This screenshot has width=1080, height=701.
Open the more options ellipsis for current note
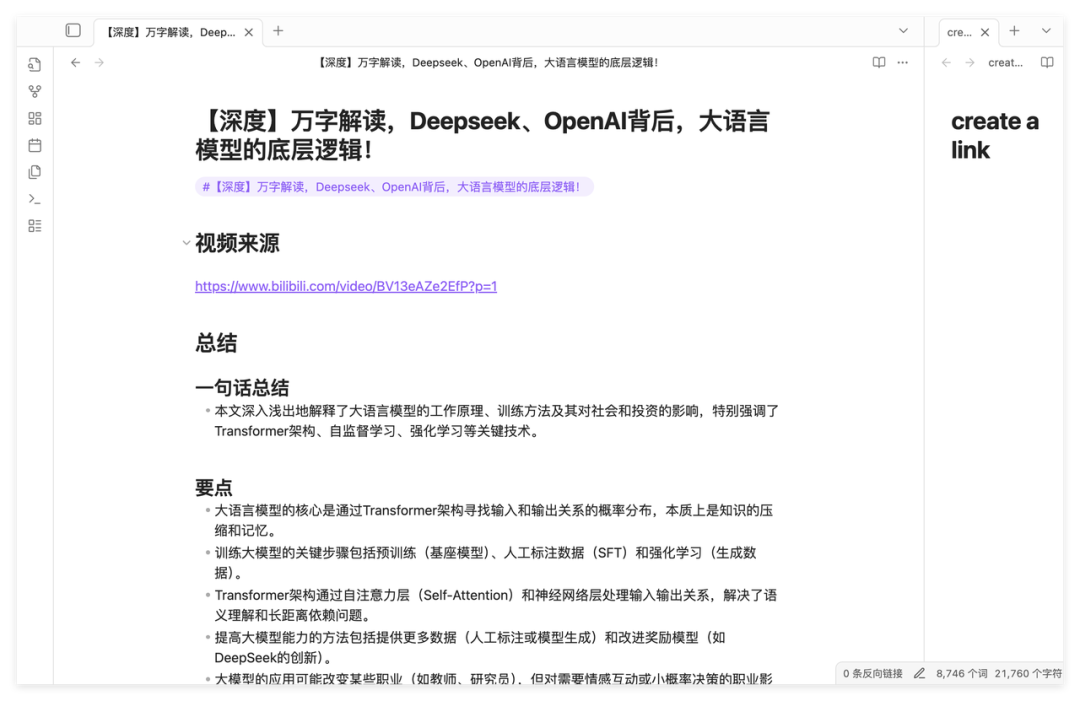(901, 62)
